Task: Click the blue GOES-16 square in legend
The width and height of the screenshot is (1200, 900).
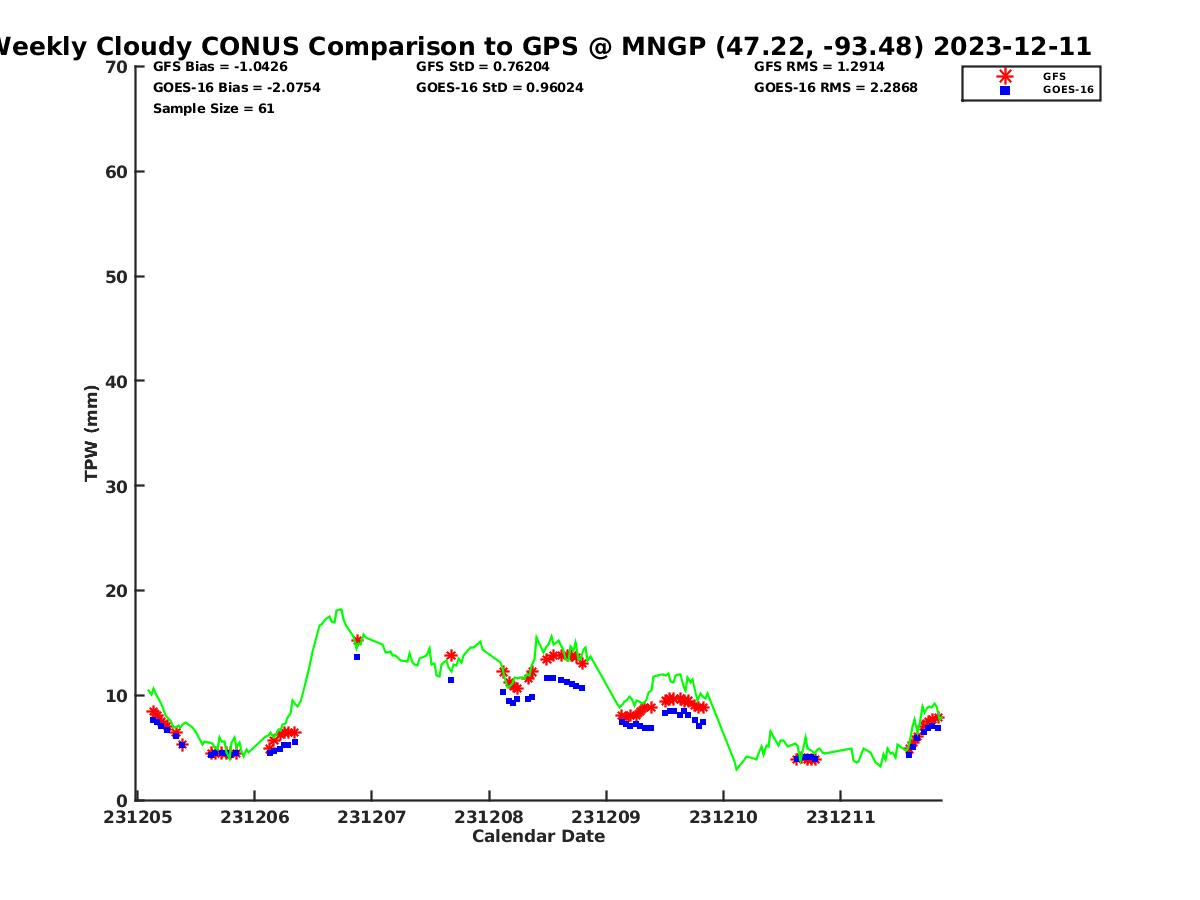Action: click(1005, 90)
